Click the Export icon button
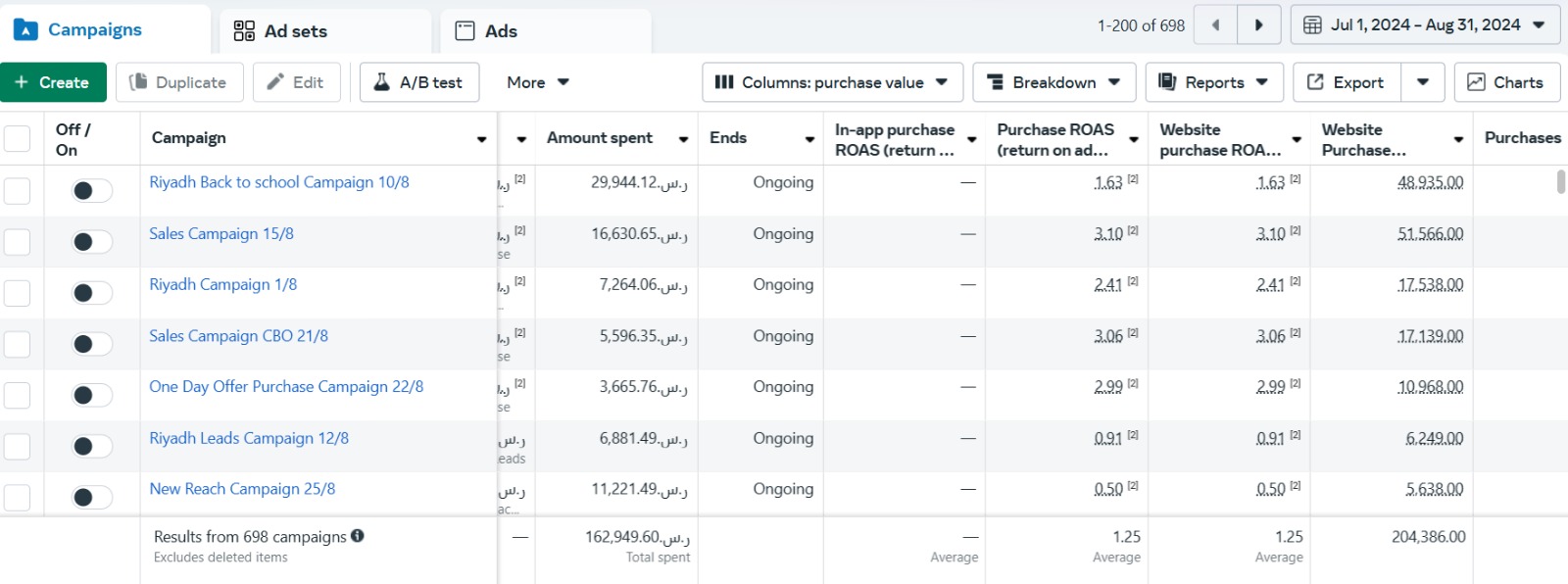This screenshot has width=1568, height=584. click(x=1347, y=82)
